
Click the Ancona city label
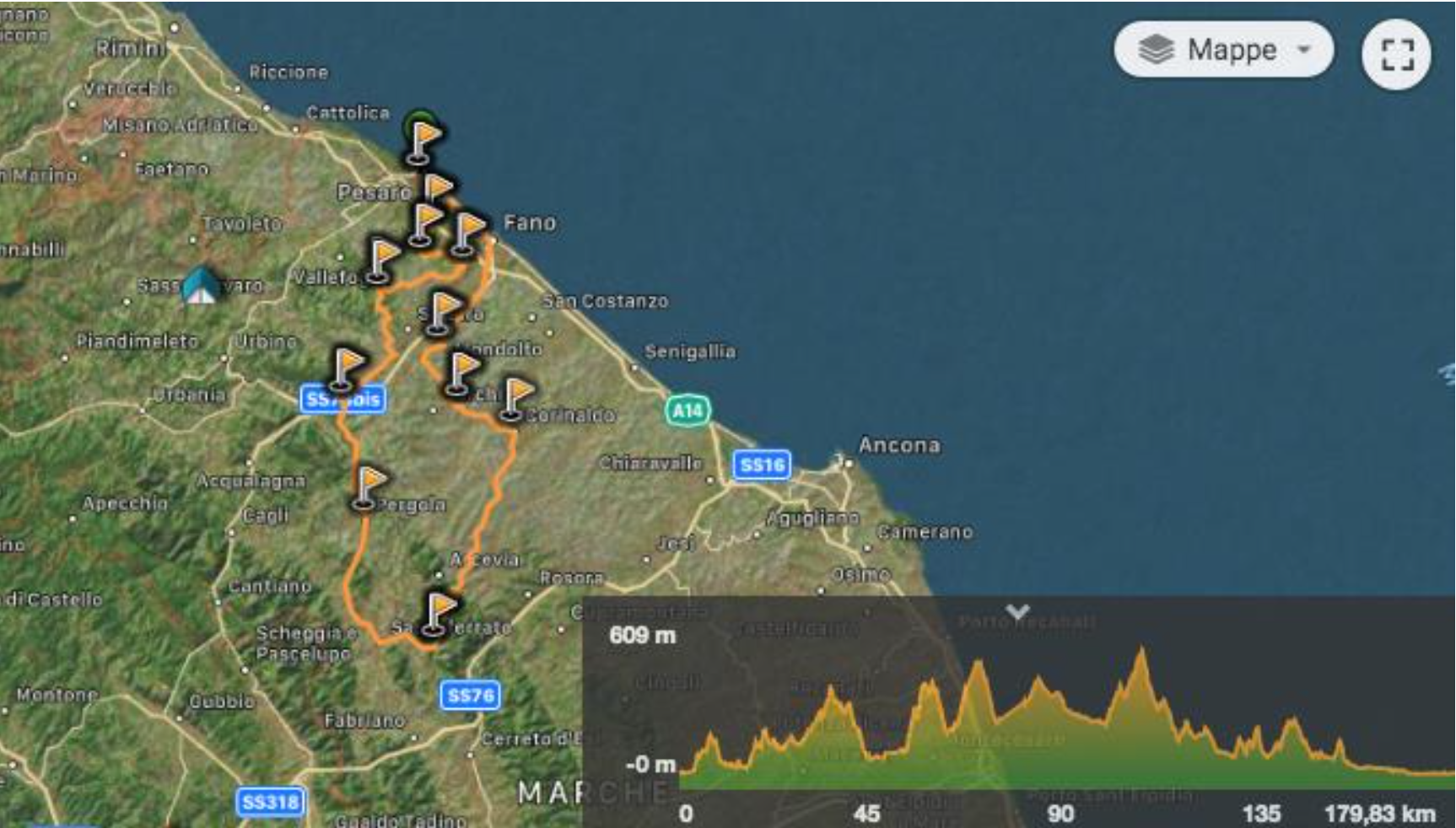click(899, 445)
